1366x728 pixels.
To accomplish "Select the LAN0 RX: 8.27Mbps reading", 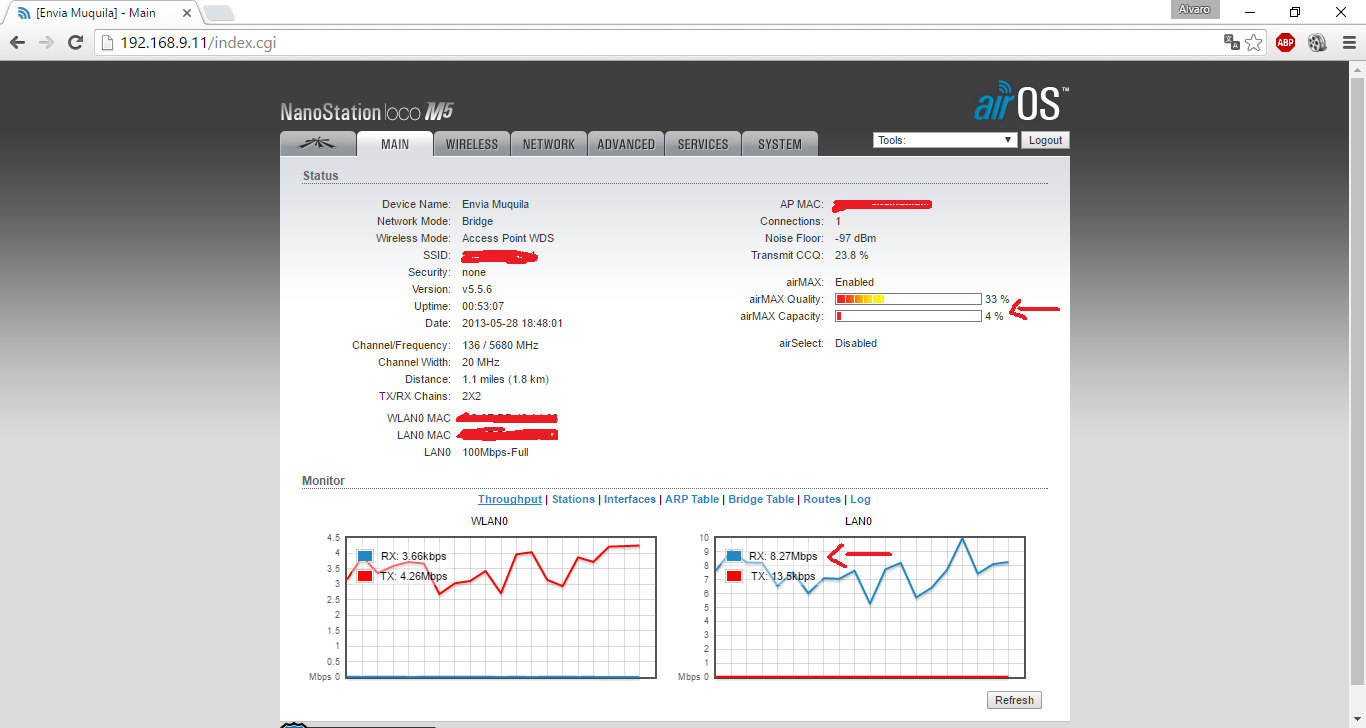I will click(783, 556).
